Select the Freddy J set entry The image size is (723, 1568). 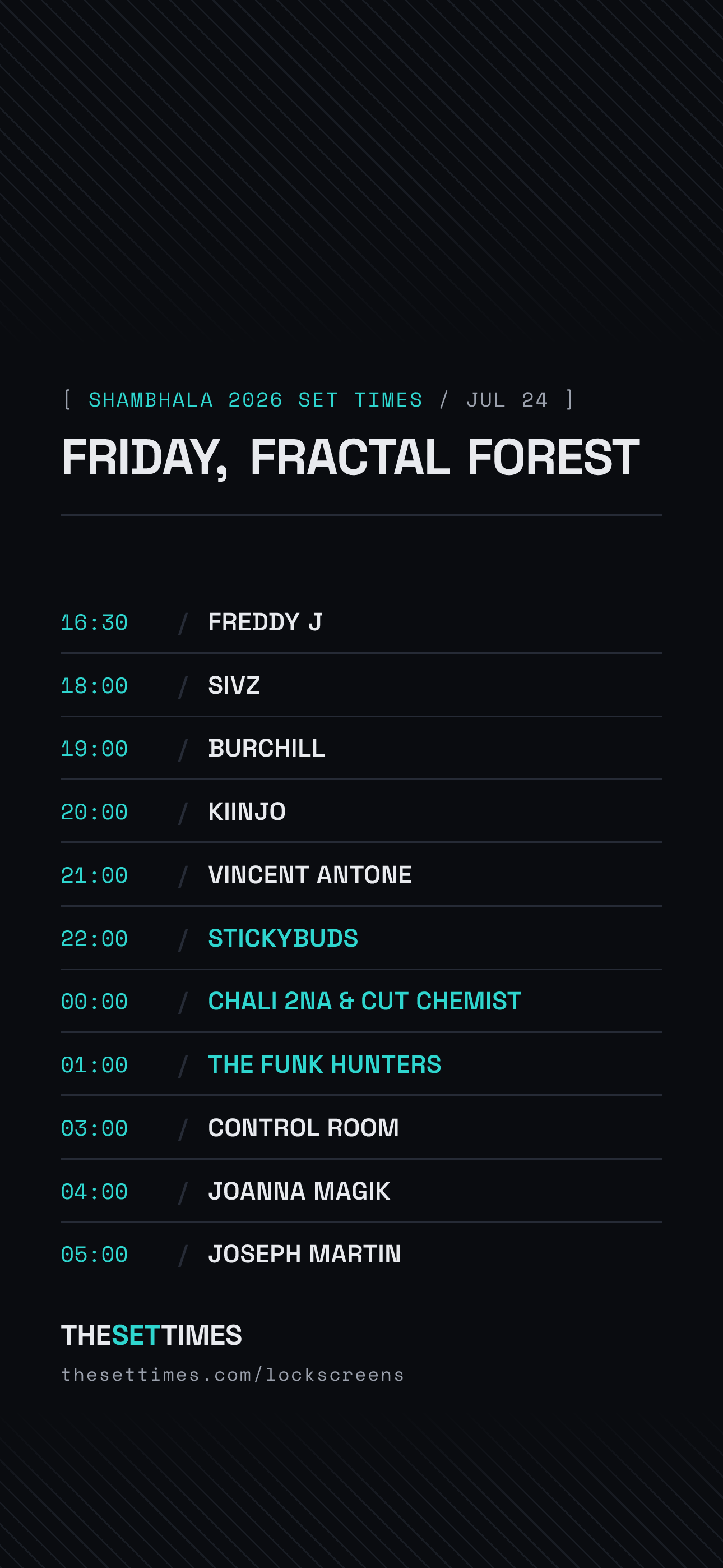[x=361, y=622]
